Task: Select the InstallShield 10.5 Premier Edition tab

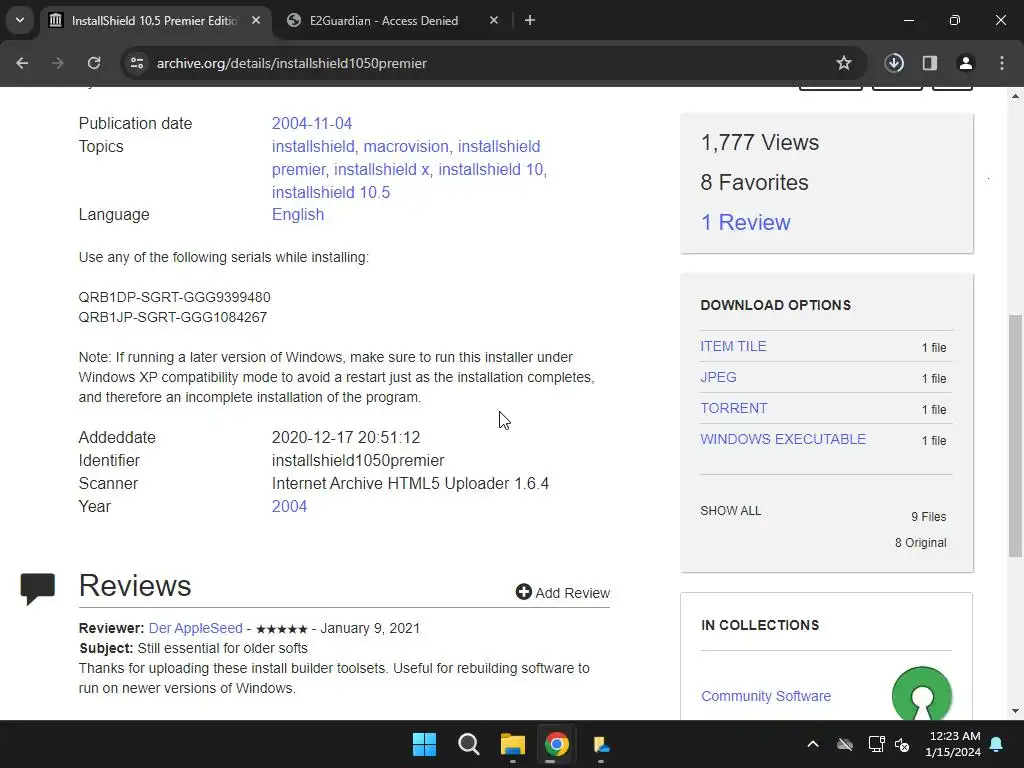Action: pos(155,20)
